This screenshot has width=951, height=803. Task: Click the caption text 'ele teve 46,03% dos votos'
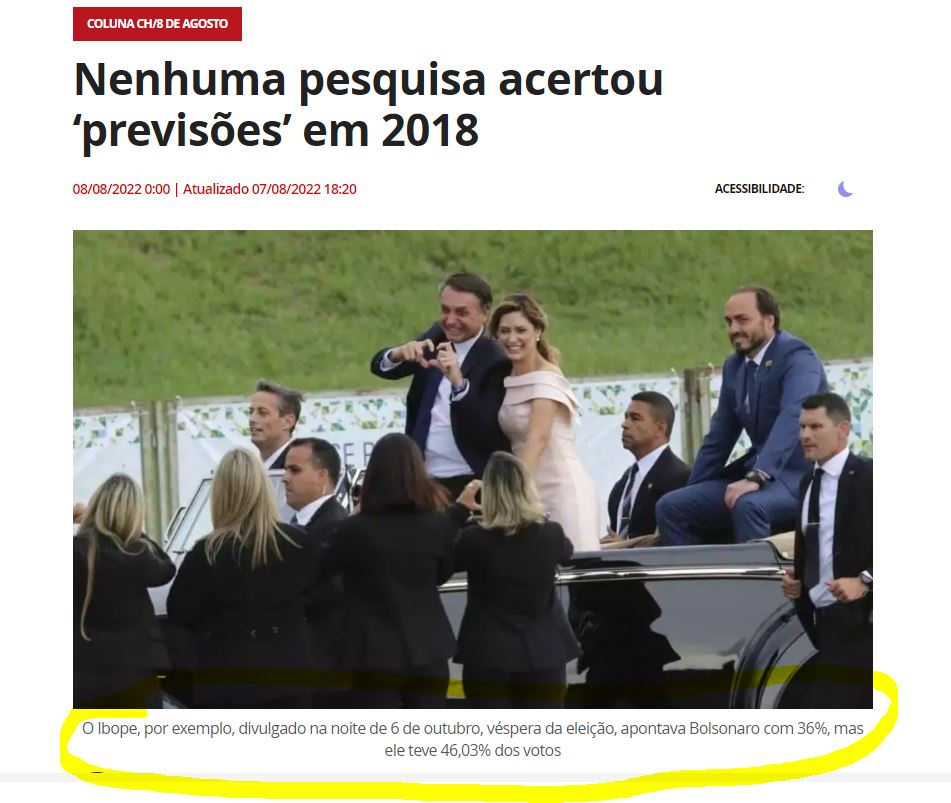(x=472, y=751)
